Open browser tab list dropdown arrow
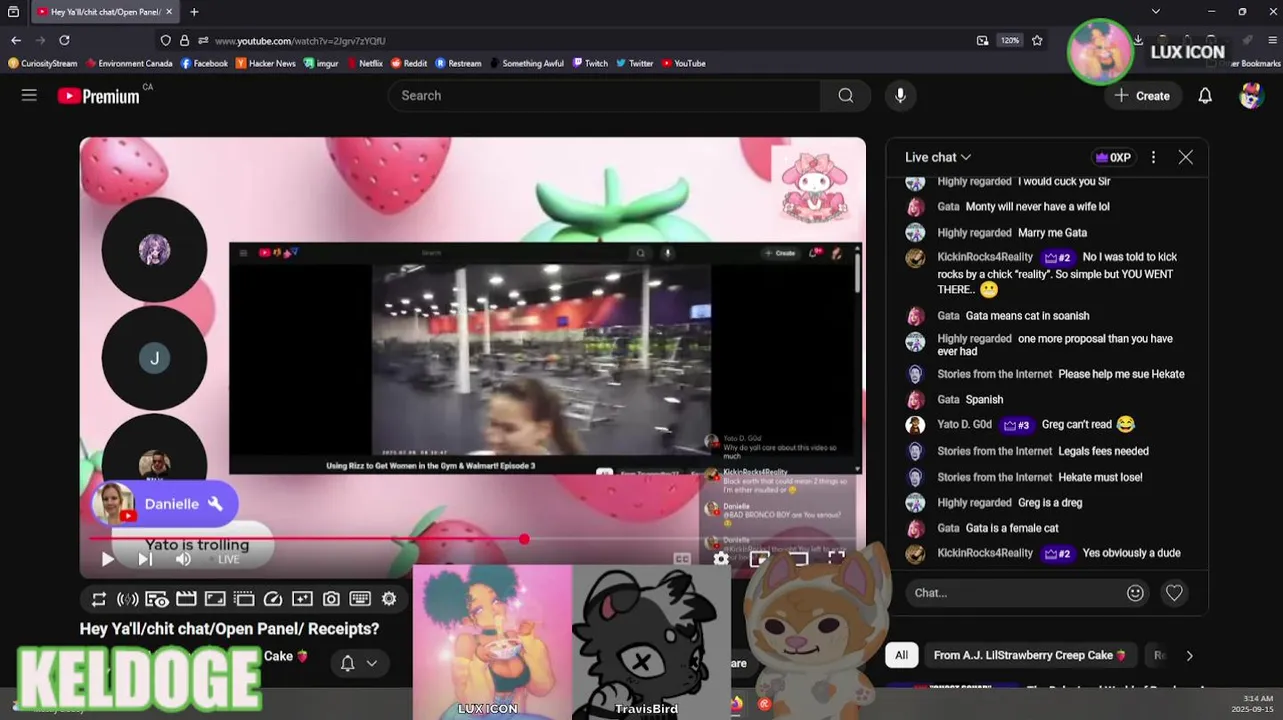This screenshot has width=1283, height=720. [1156, 12]
